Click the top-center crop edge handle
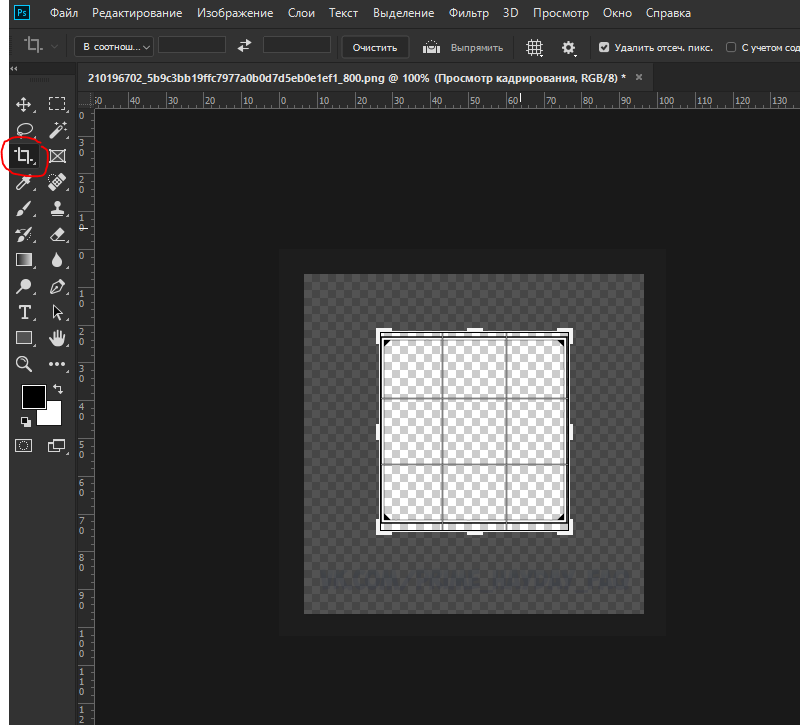 (474, 331)
